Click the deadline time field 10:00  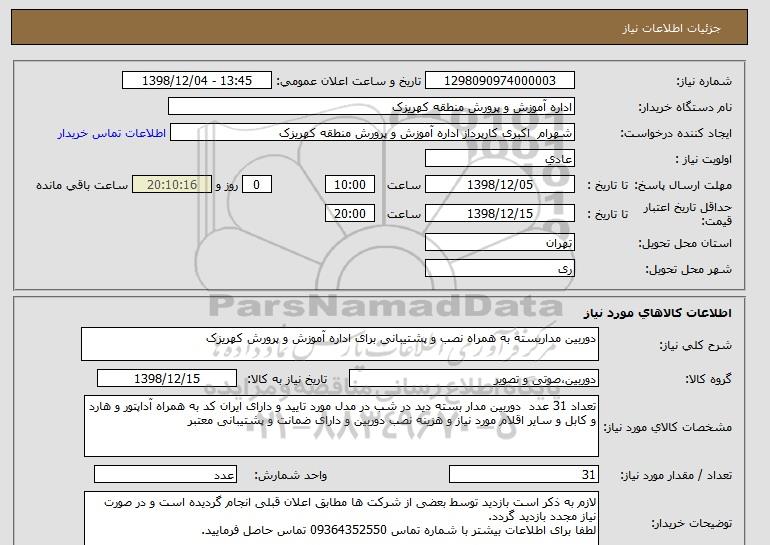(350, 185)
